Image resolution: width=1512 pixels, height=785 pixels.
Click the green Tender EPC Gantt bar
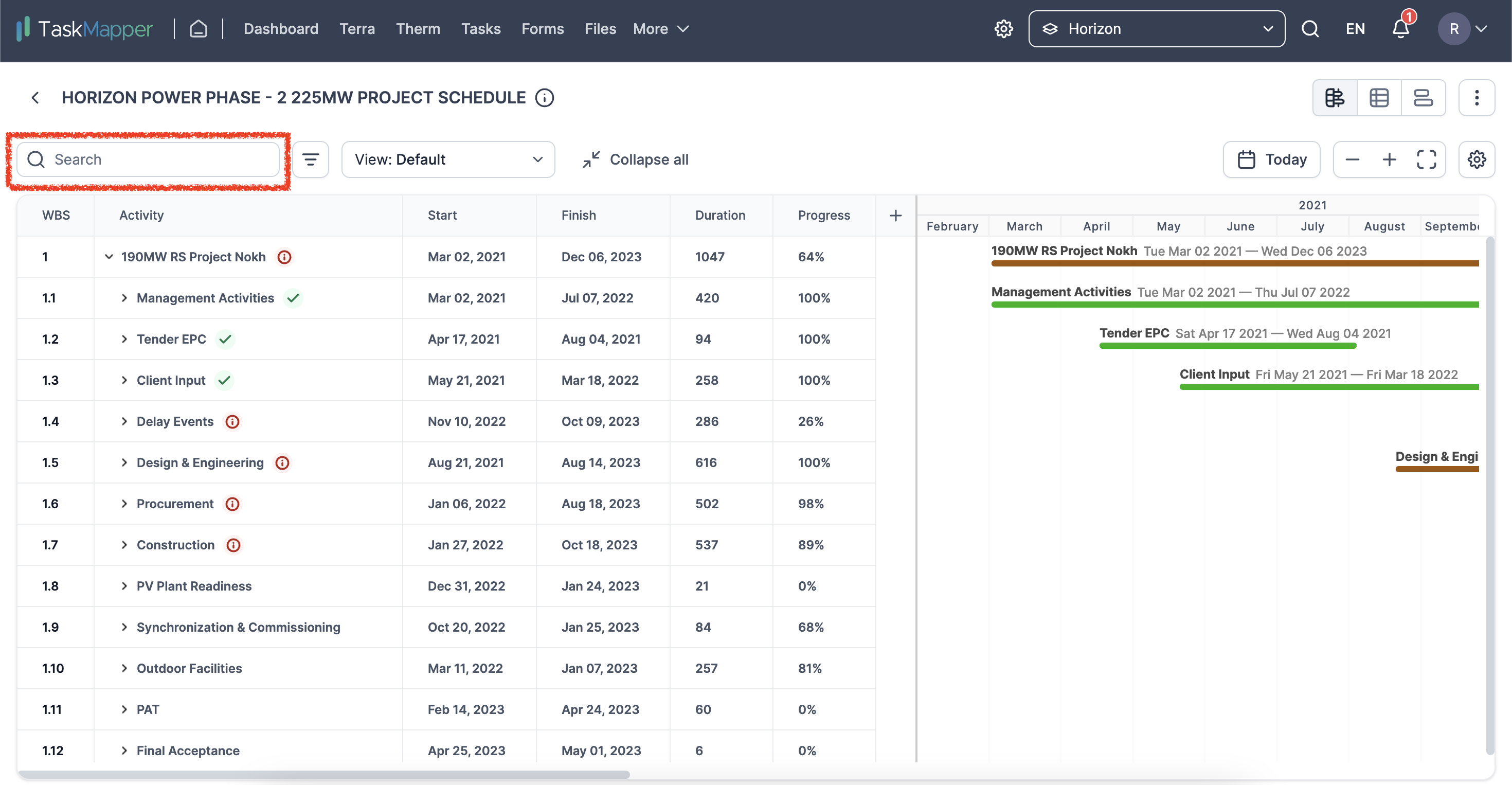pyautogui.click(x=1228, y=346)
